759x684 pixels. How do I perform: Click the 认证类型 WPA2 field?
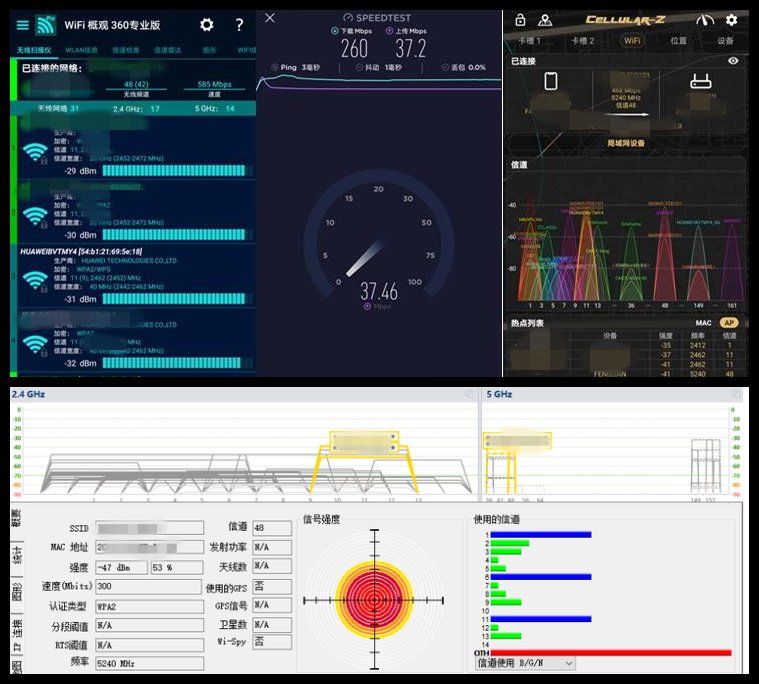tap(150, 607)
